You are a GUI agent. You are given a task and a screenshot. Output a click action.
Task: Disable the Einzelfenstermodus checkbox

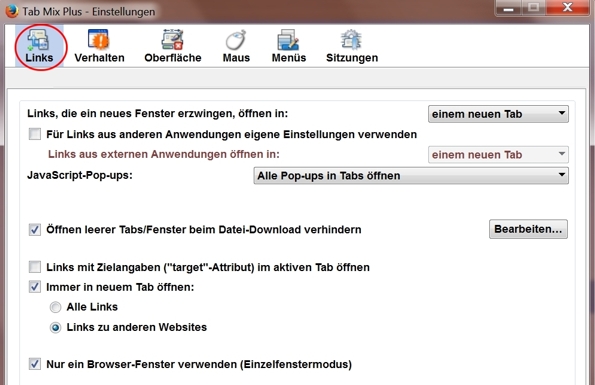[35, 364]
